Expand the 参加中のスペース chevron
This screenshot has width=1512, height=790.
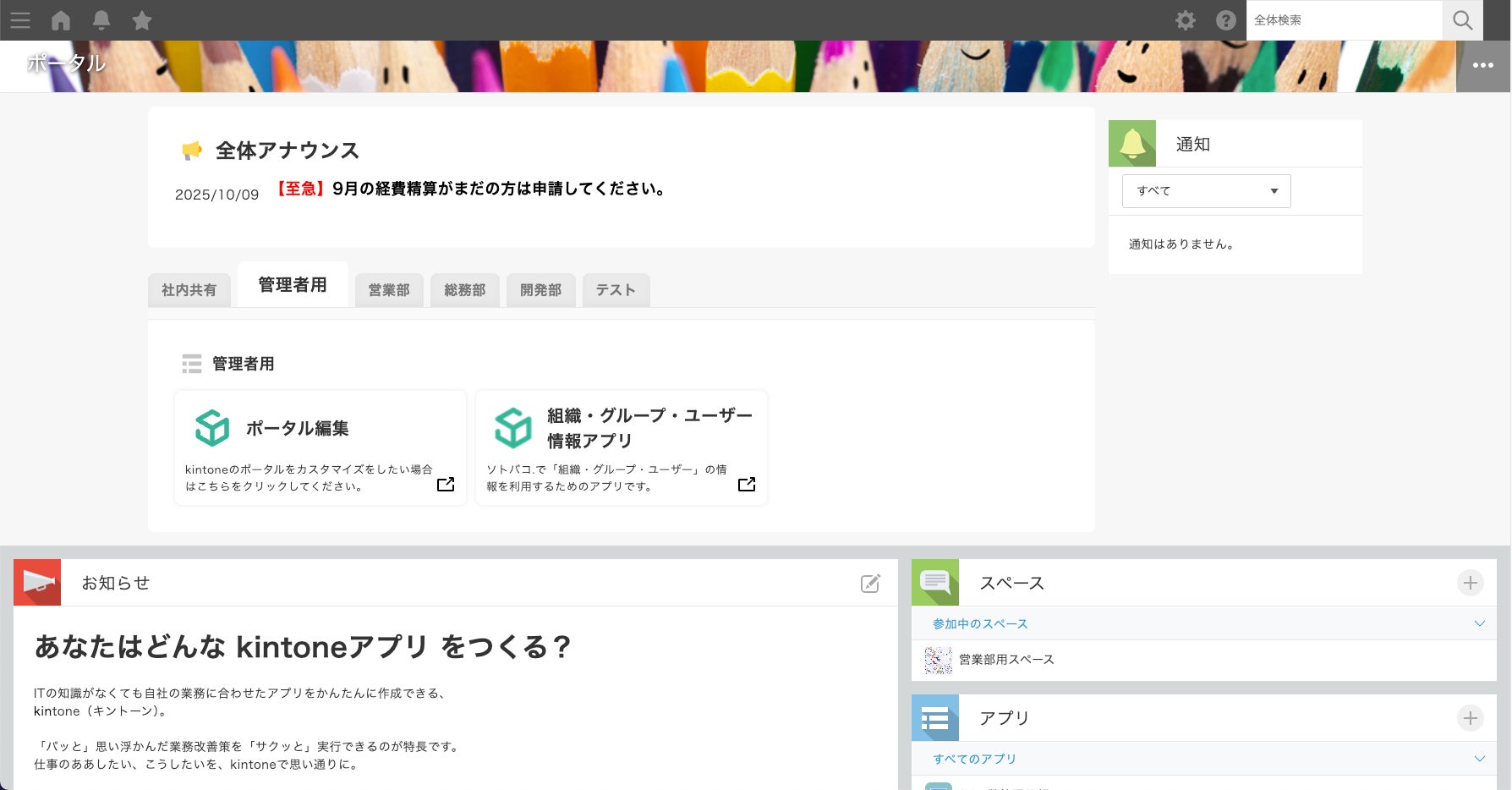[1480, 623]
